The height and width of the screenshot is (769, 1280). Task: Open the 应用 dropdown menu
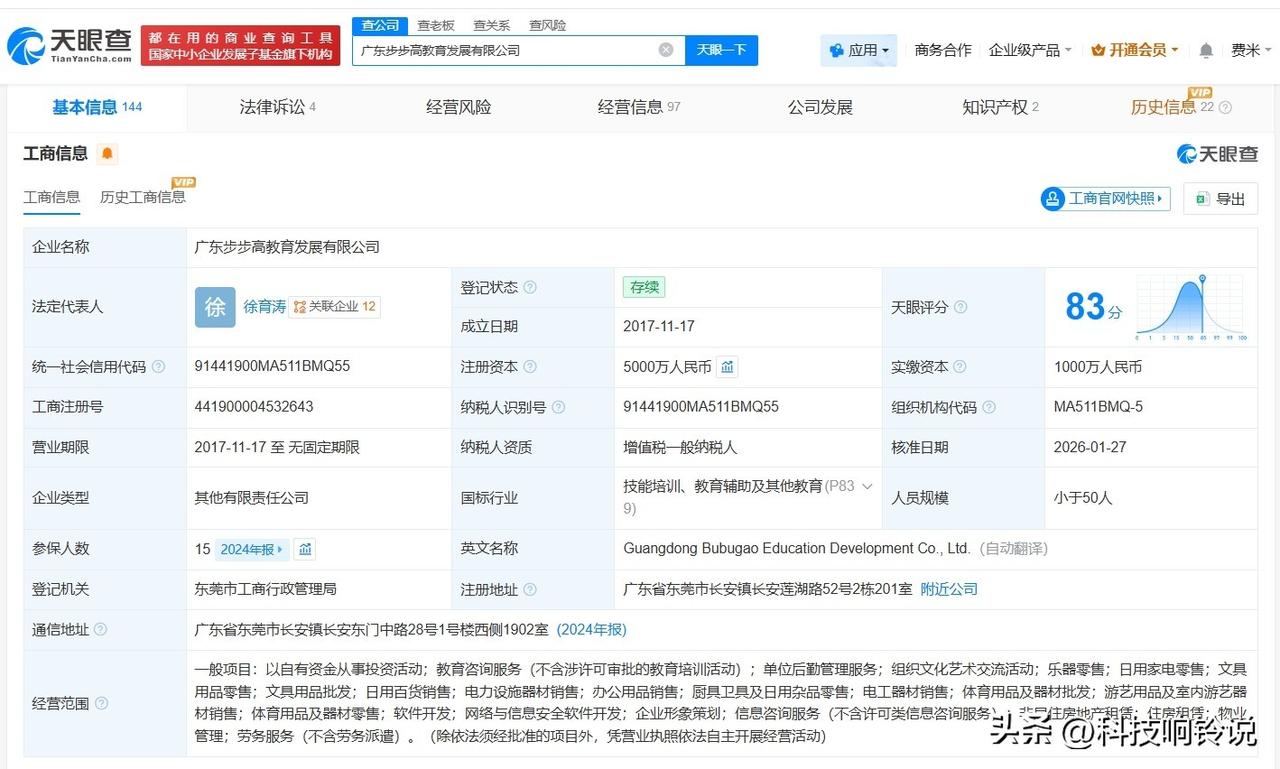859,50
